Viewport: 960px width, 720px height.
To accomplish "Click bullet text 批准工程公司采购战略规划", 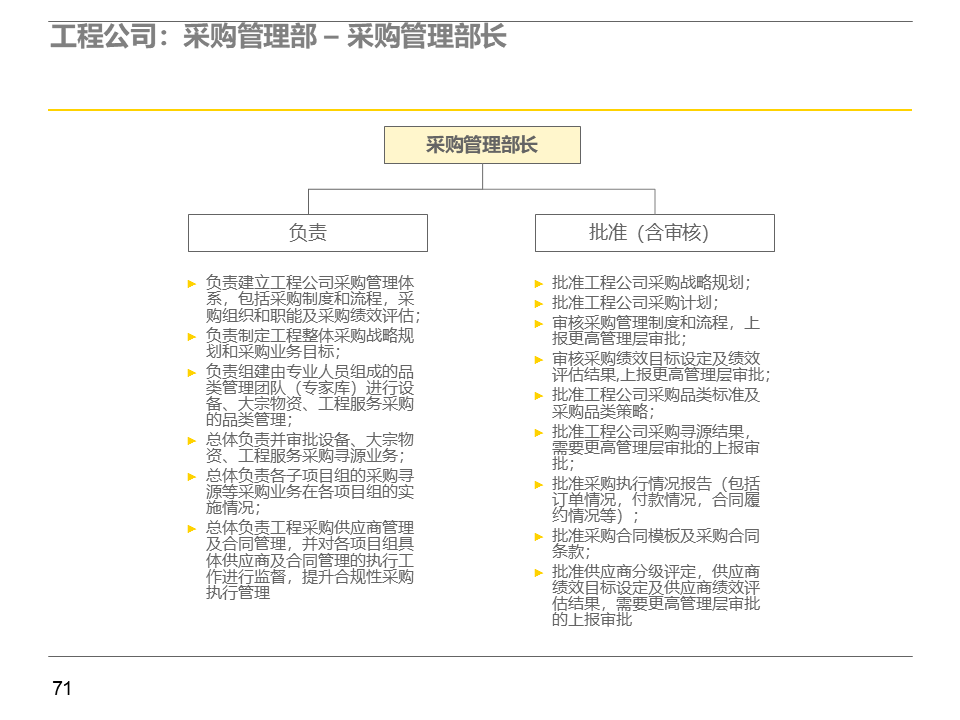I will click(x=651, y=283).
